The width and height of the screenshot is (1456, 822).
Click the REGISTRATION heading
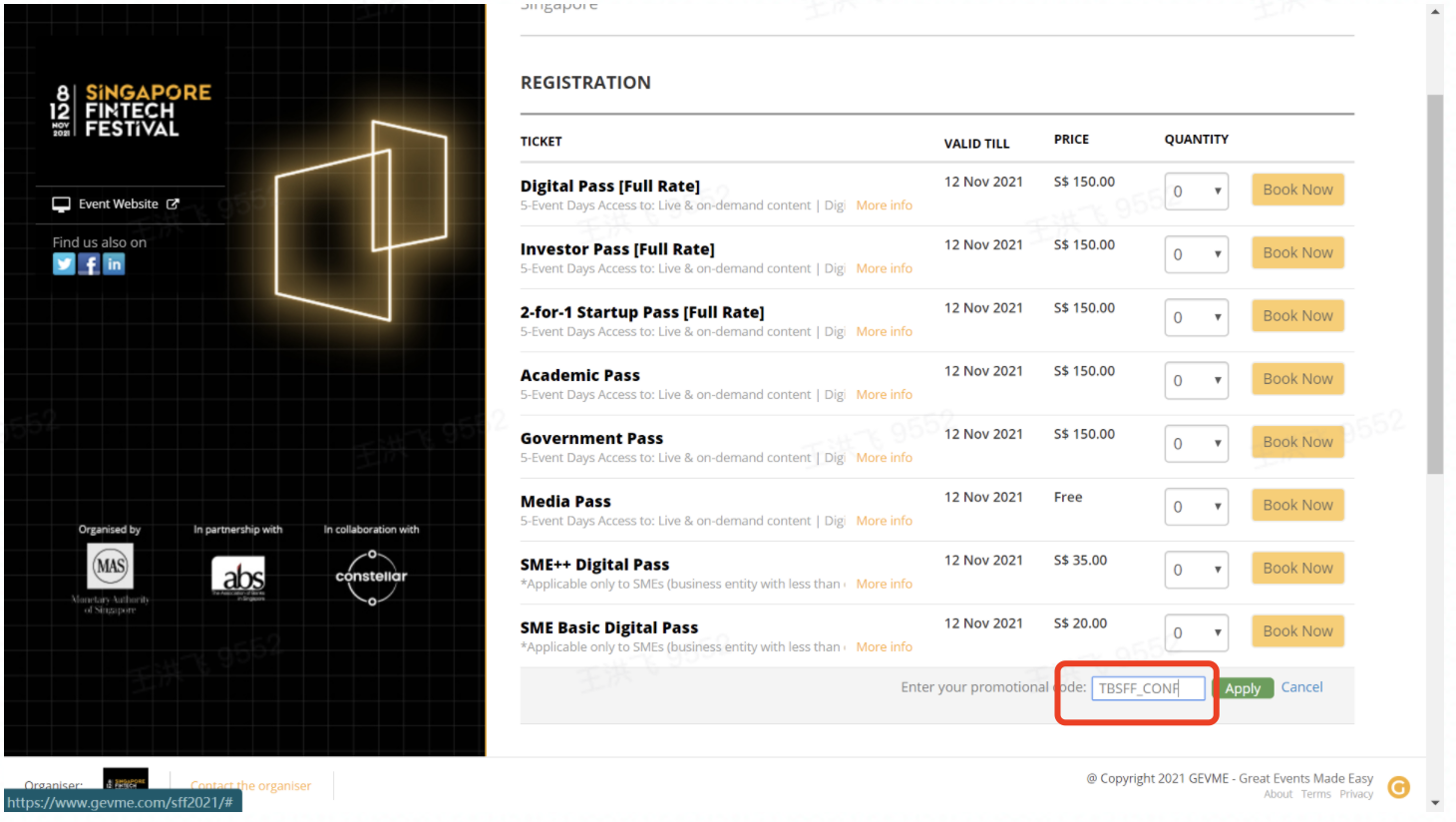(585, 83)
